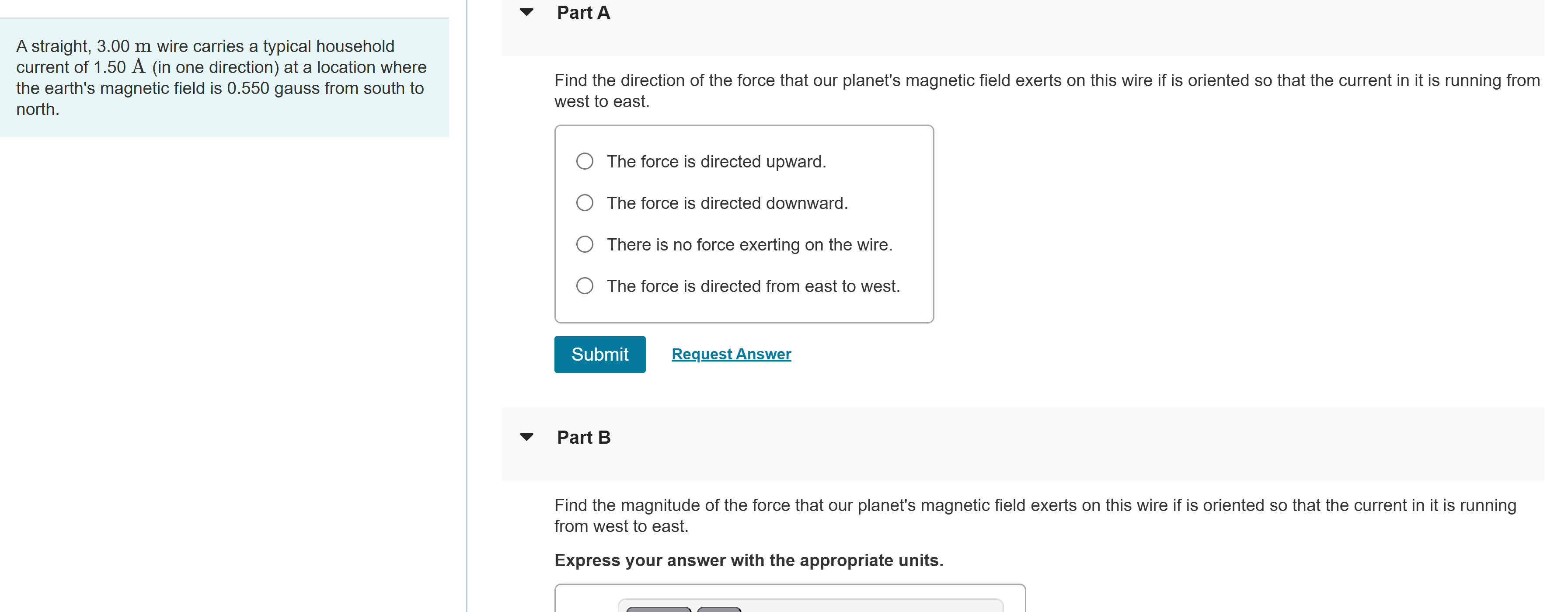Collapse Part A with its disclosure triangle

pyautogui.click(x=527, y=12)
